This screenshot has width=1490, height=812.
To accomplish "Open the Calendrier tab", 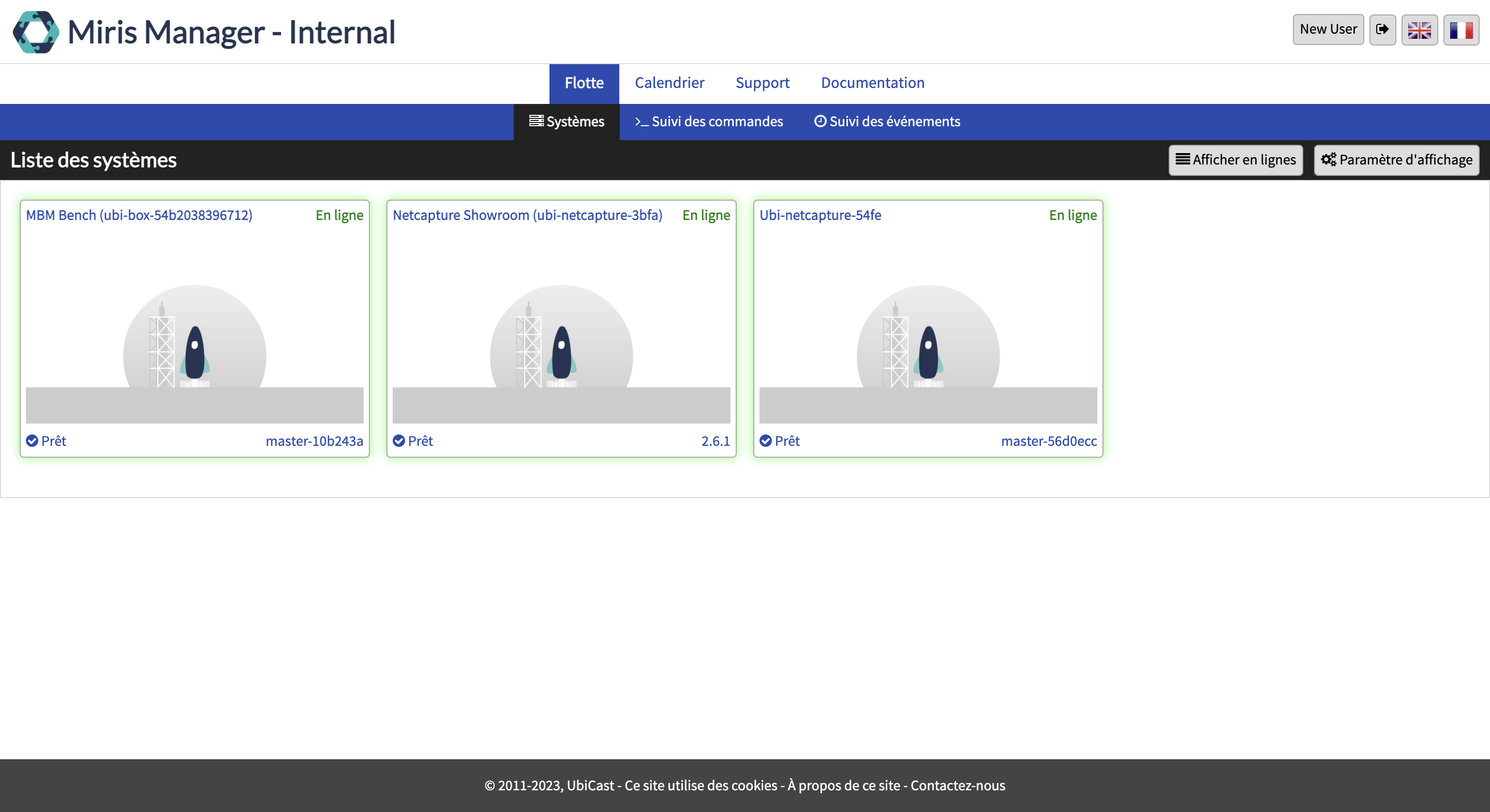I will (669, 83).
